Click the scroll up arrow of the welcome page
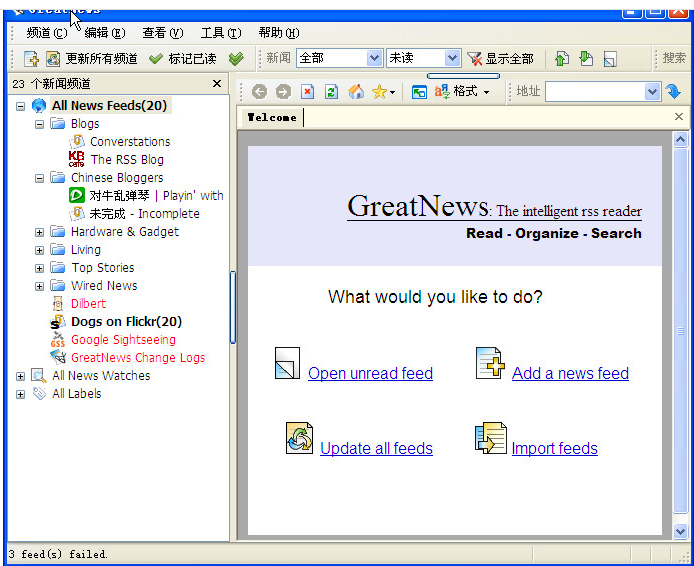This screenshot has height=566, width=694. click(680, 140)
